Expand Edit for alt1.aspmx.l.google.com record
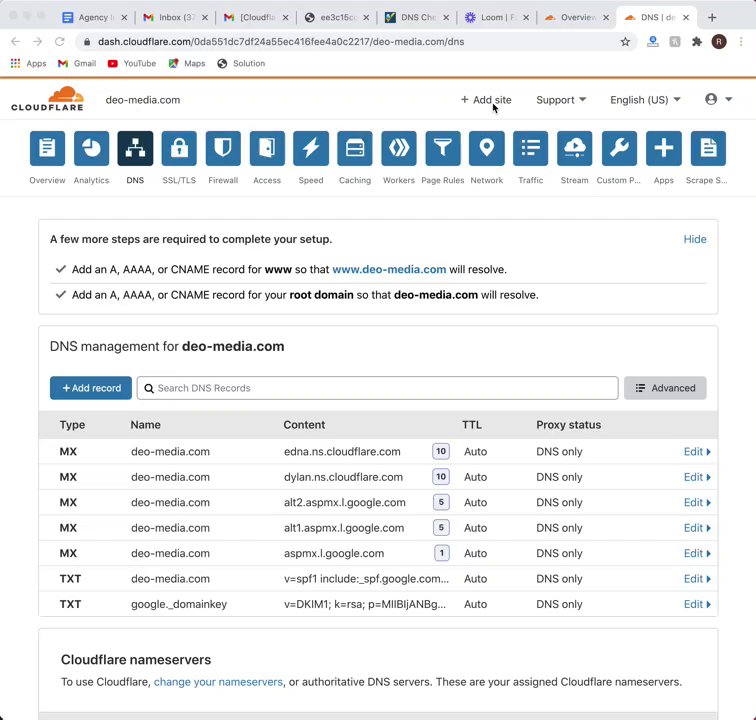The image size is (756, 720). tap(697, 528)
